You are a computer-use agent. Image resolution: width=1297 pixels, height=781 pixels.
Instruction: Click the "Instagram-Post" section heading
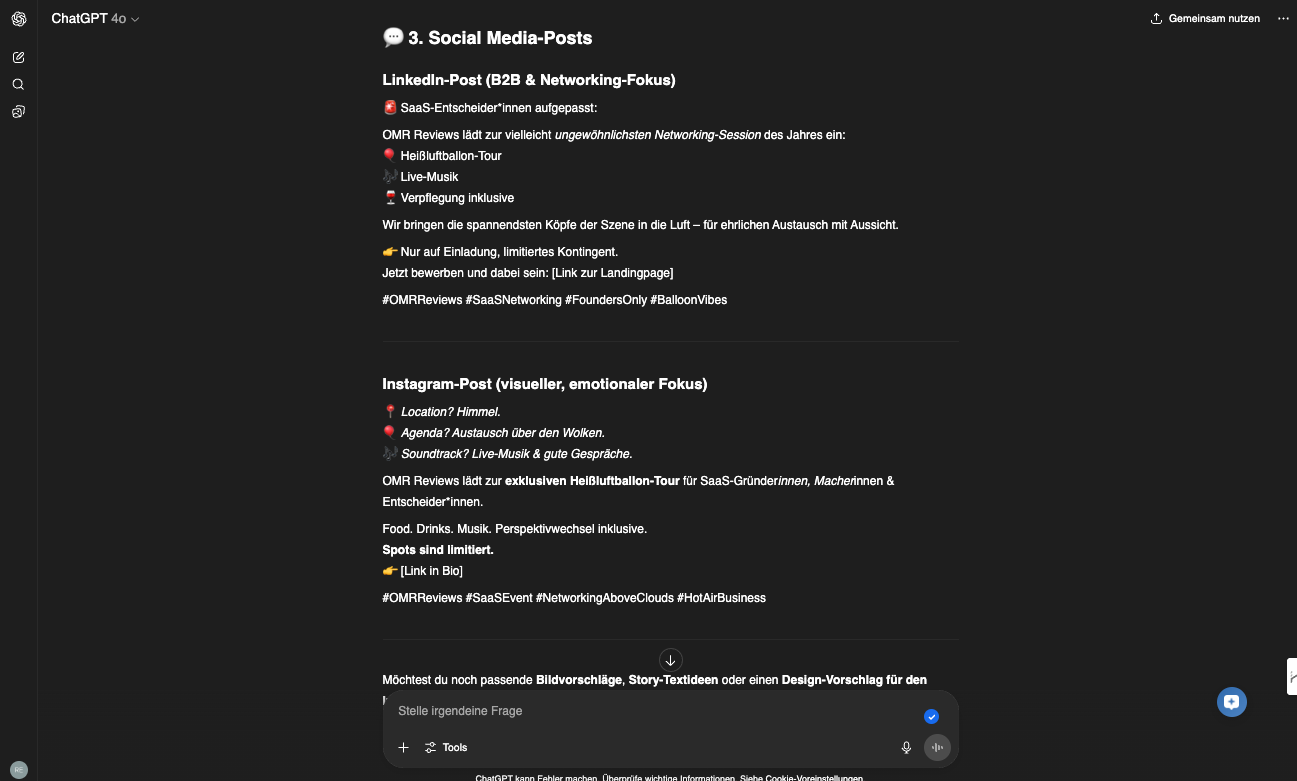coord(544,384)
